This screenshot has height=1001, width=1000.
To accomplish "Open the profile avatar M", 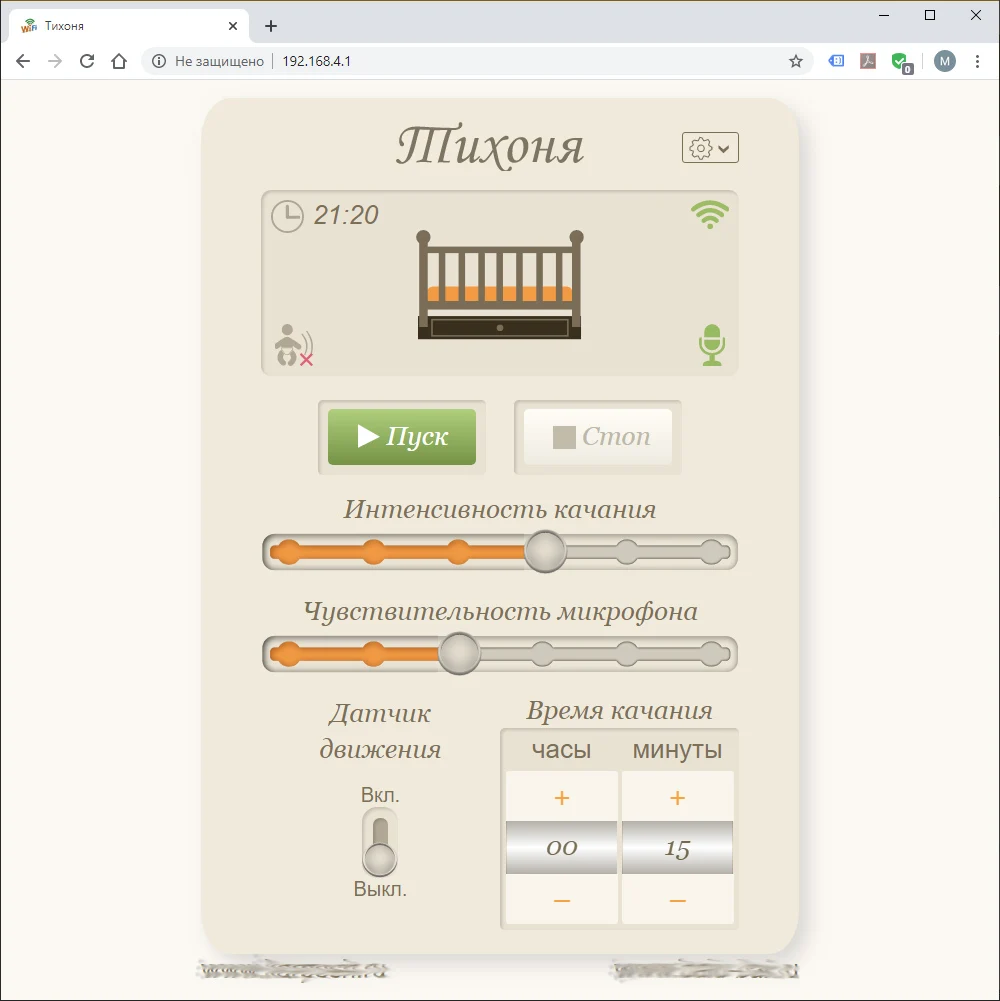I will (944, 61).
